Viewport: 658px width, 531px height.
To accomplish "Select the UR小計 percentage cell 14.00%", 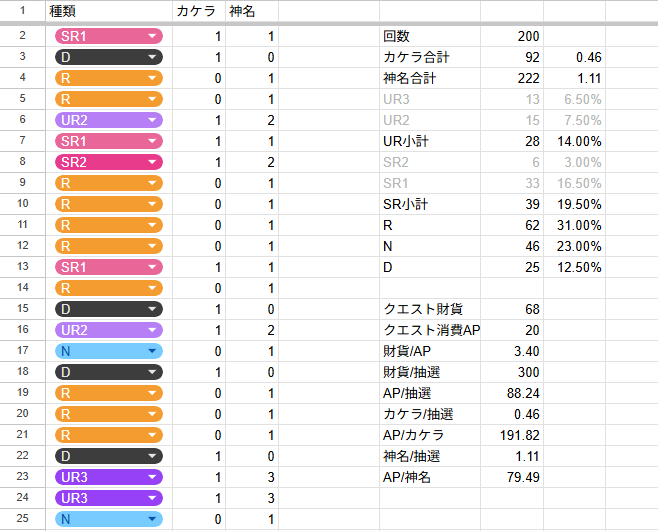I will coord(575,141).
